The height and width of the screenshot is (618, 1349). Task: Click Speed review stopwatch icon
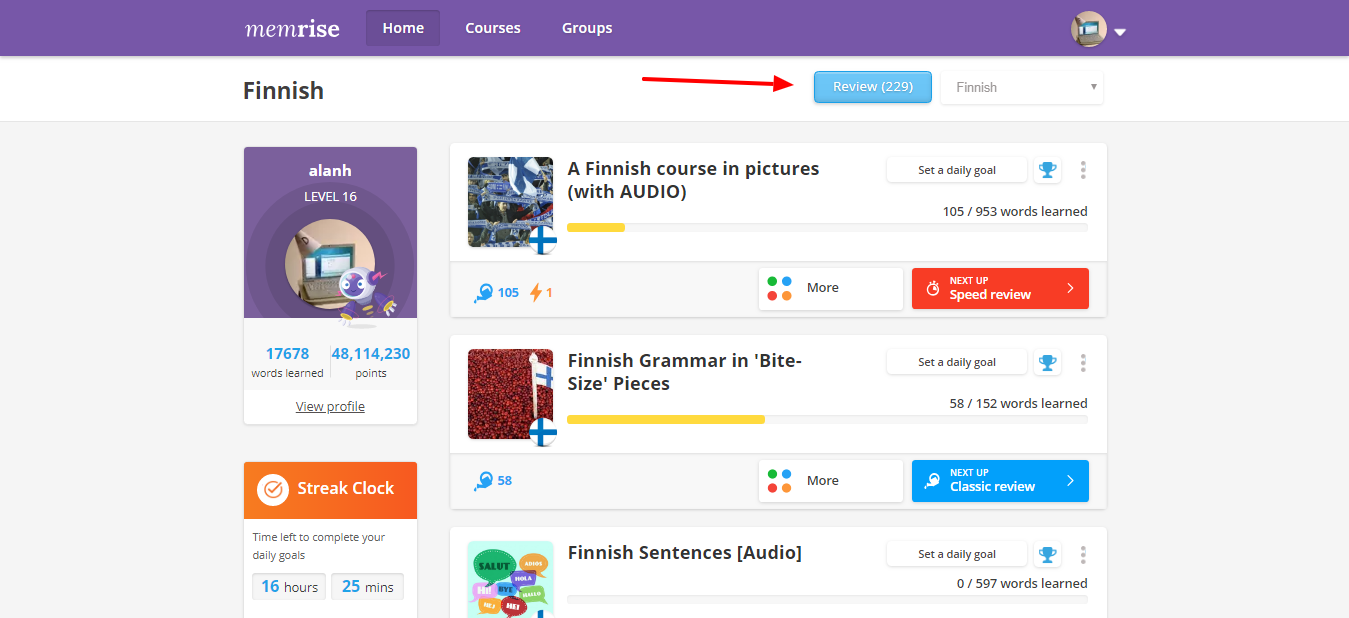(933, 288)
